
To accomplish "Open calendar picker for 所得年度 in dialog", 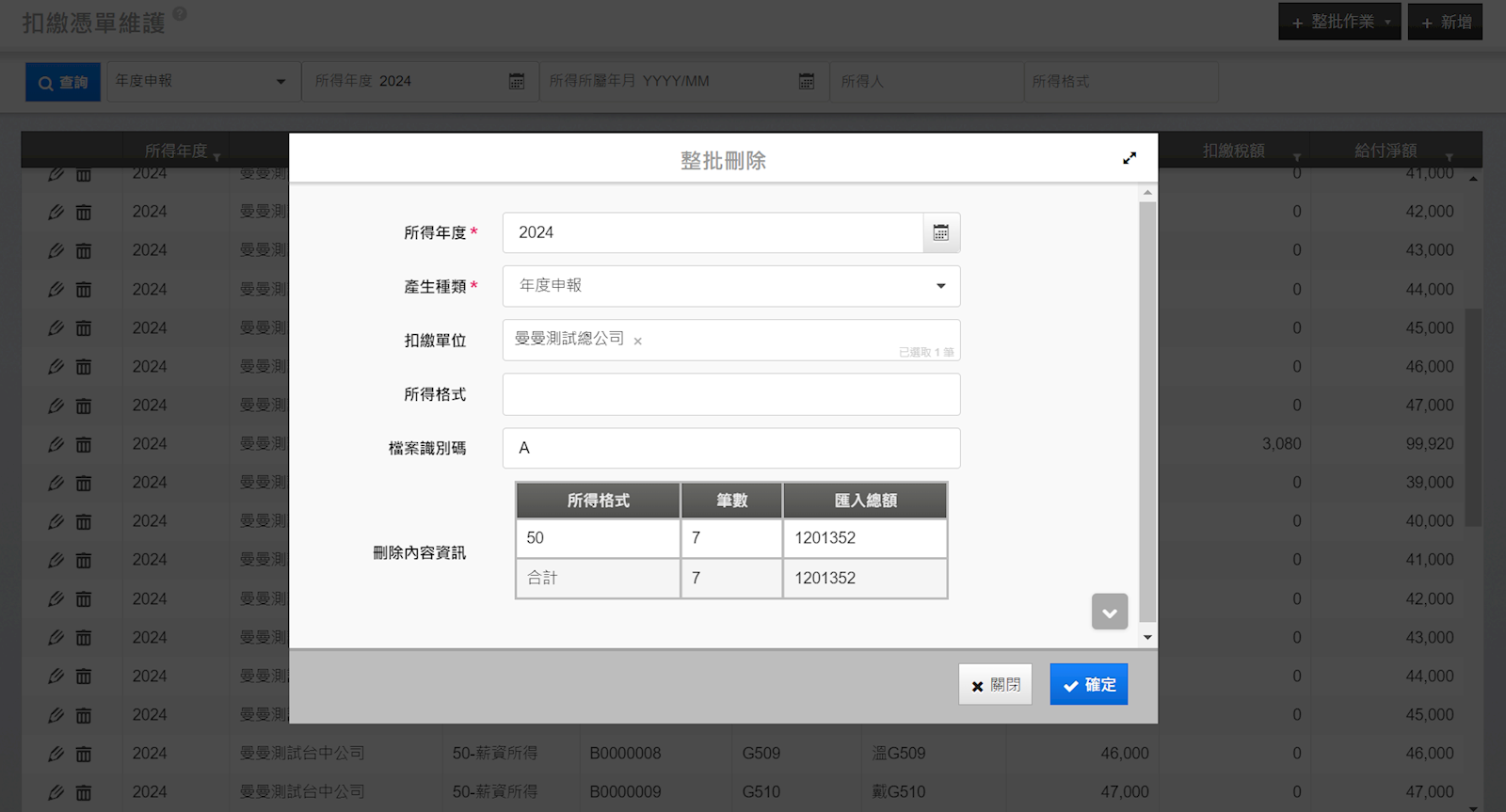I will click(x=940, y=232).
